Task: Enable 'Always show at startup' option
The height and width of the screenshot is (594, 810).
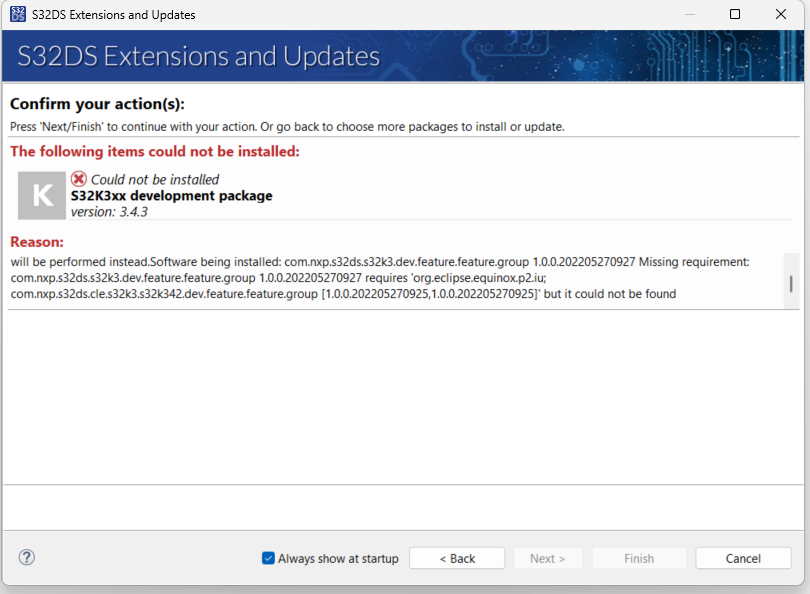Action: coord(268,558)
